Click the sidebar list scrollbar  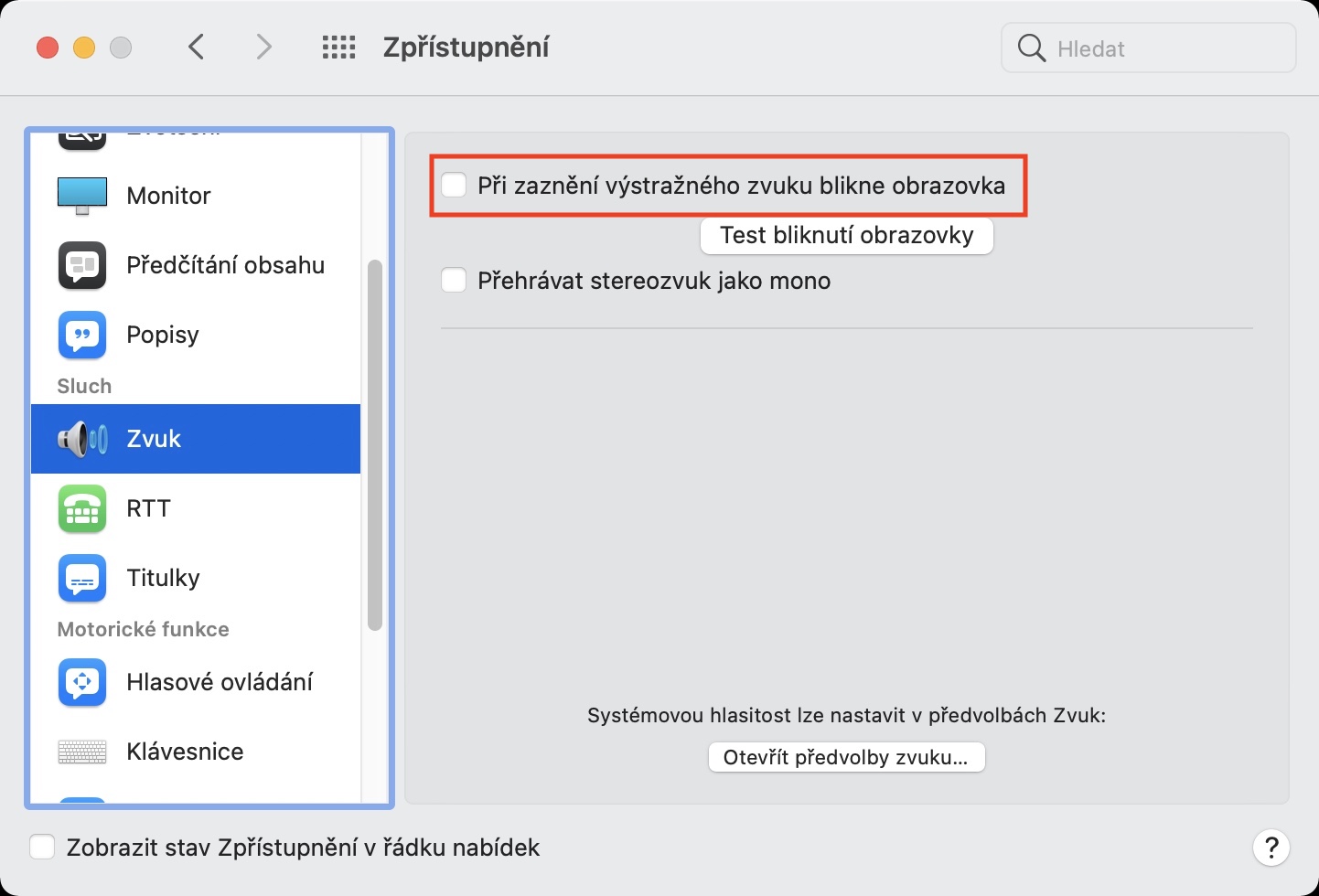point(374,445)
